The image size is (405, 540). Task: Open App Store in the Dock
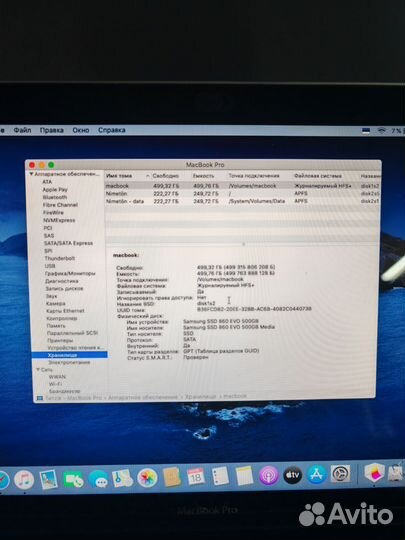tap(316, 474)
